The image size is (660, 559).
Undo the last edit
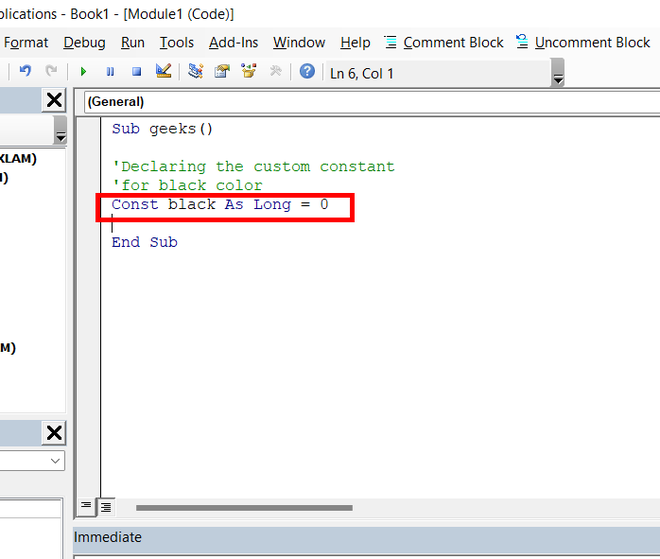coord(25,71)
